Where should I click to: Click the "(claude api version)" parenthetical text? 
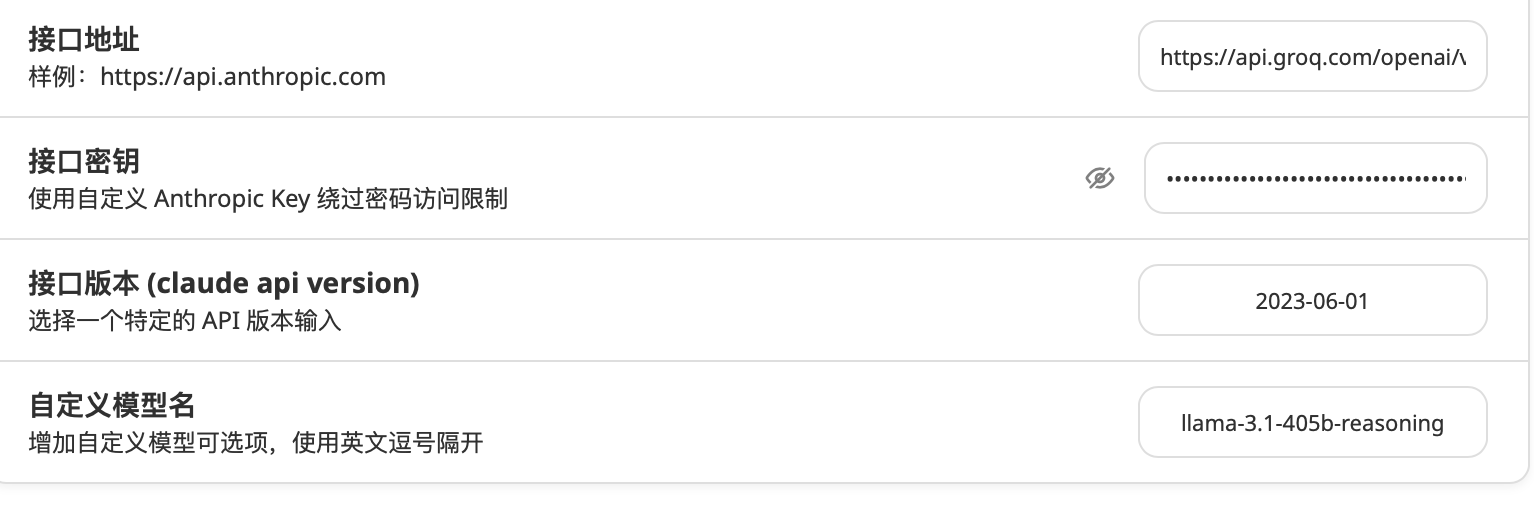(x=283, y=284)
